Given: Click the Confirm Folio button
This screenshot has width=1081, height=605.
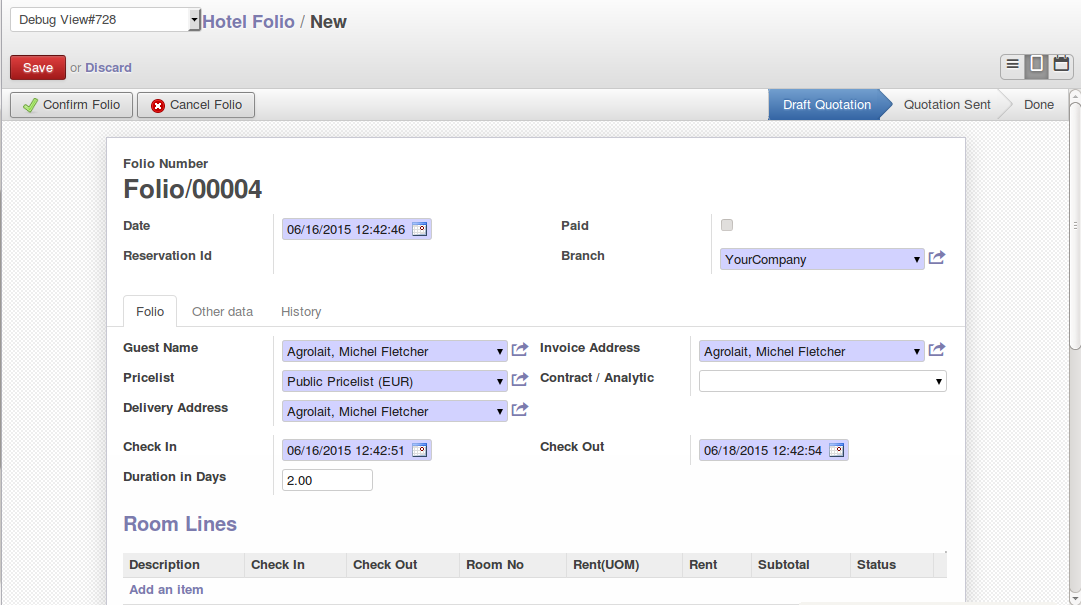Looking at the screenshot, I should click(71, 105).
